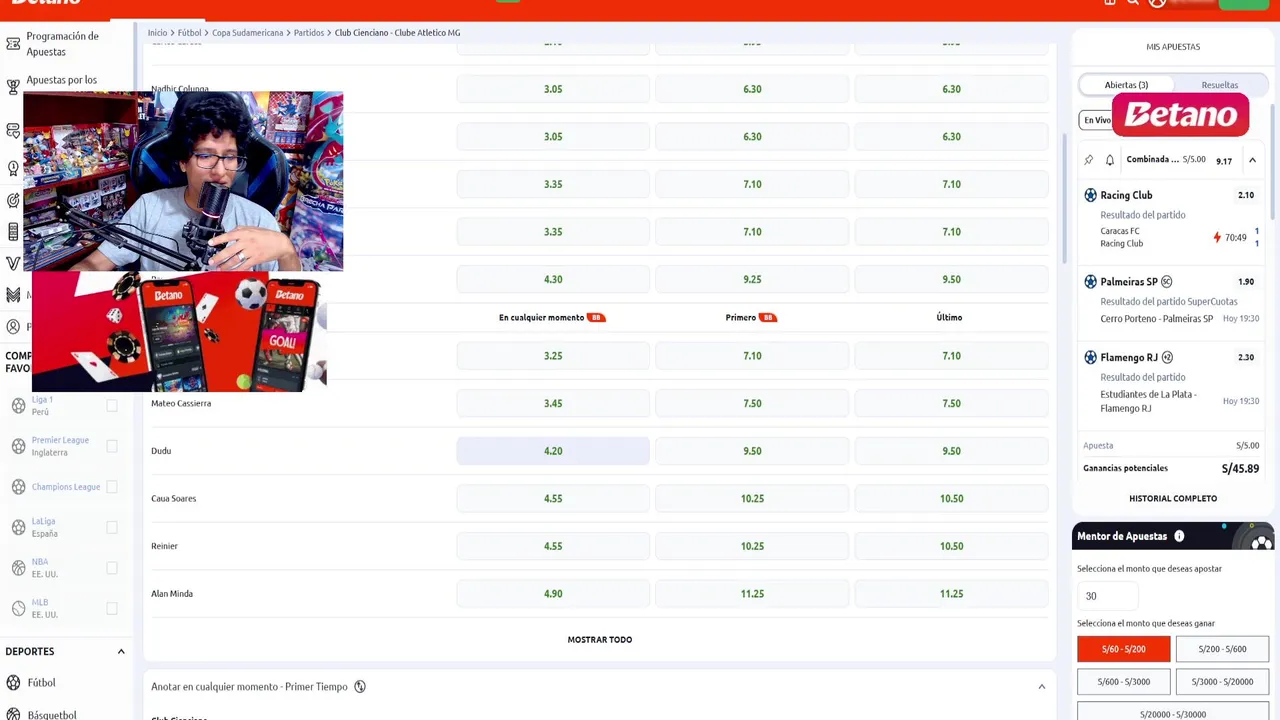Select Caua Soares first scorer odds 10.25
1280x720 pixels.
click(x=752, y=498)
